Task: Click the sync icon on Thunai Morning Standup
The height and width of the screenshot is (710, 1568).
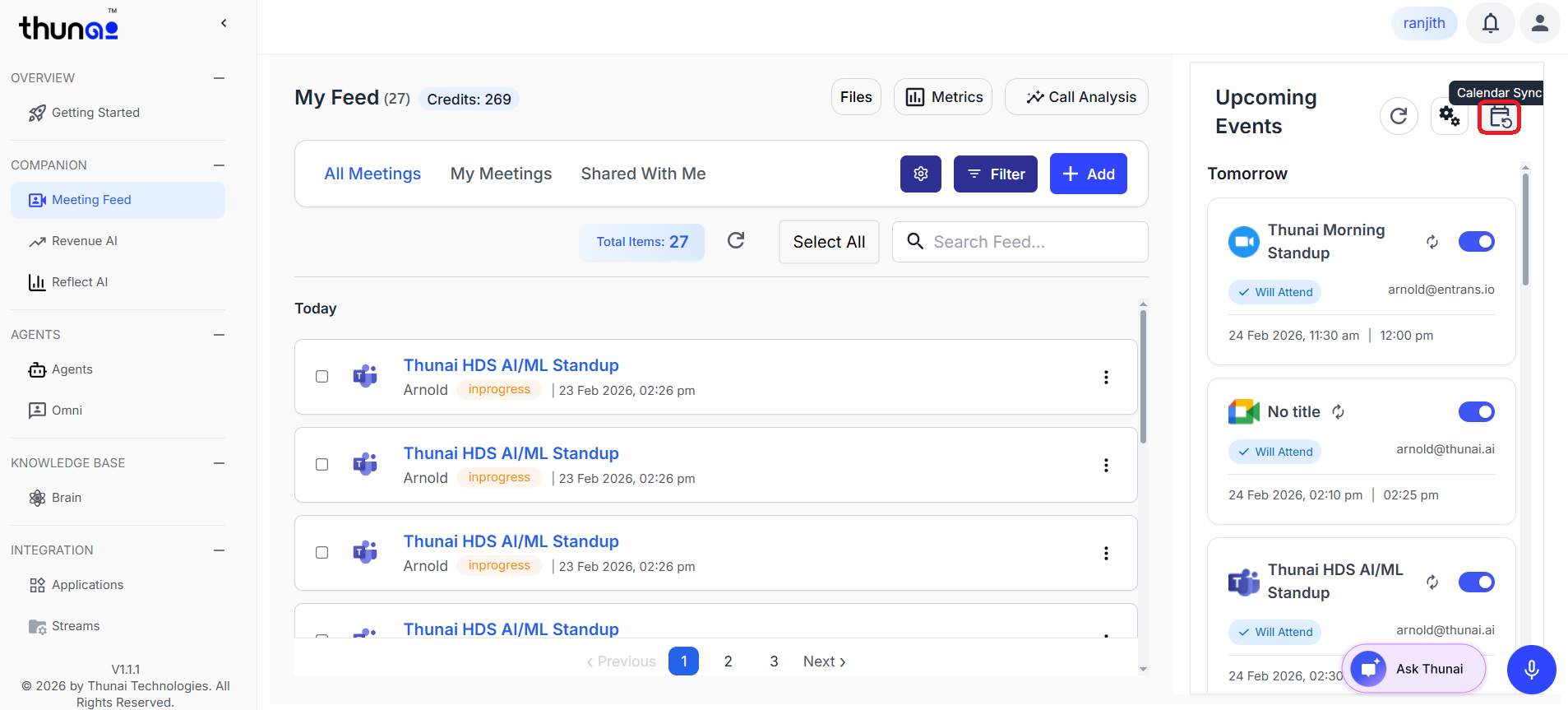Action: 1432,242
